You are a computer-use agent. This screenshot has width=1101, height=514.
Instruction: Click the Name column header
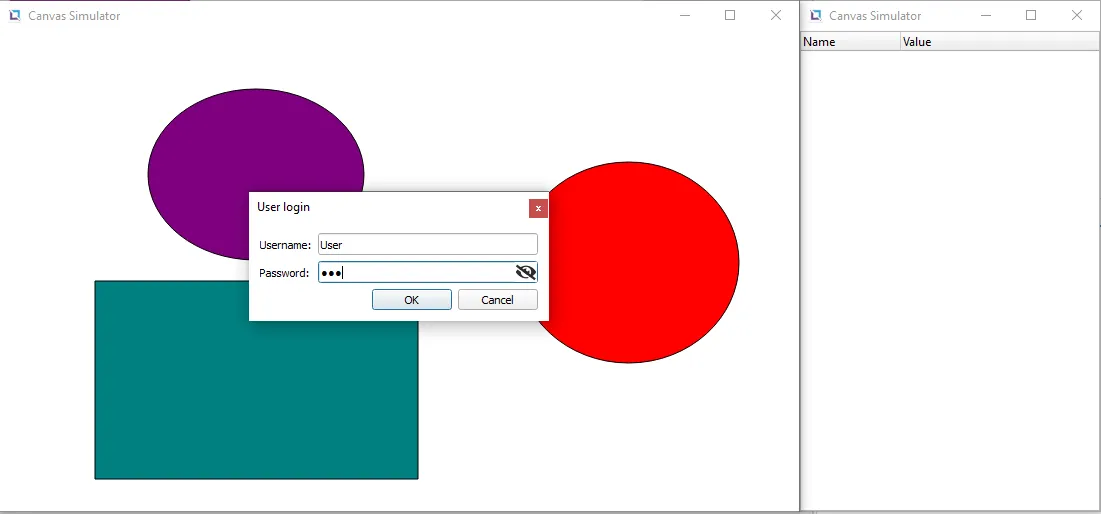click(850, 42)
